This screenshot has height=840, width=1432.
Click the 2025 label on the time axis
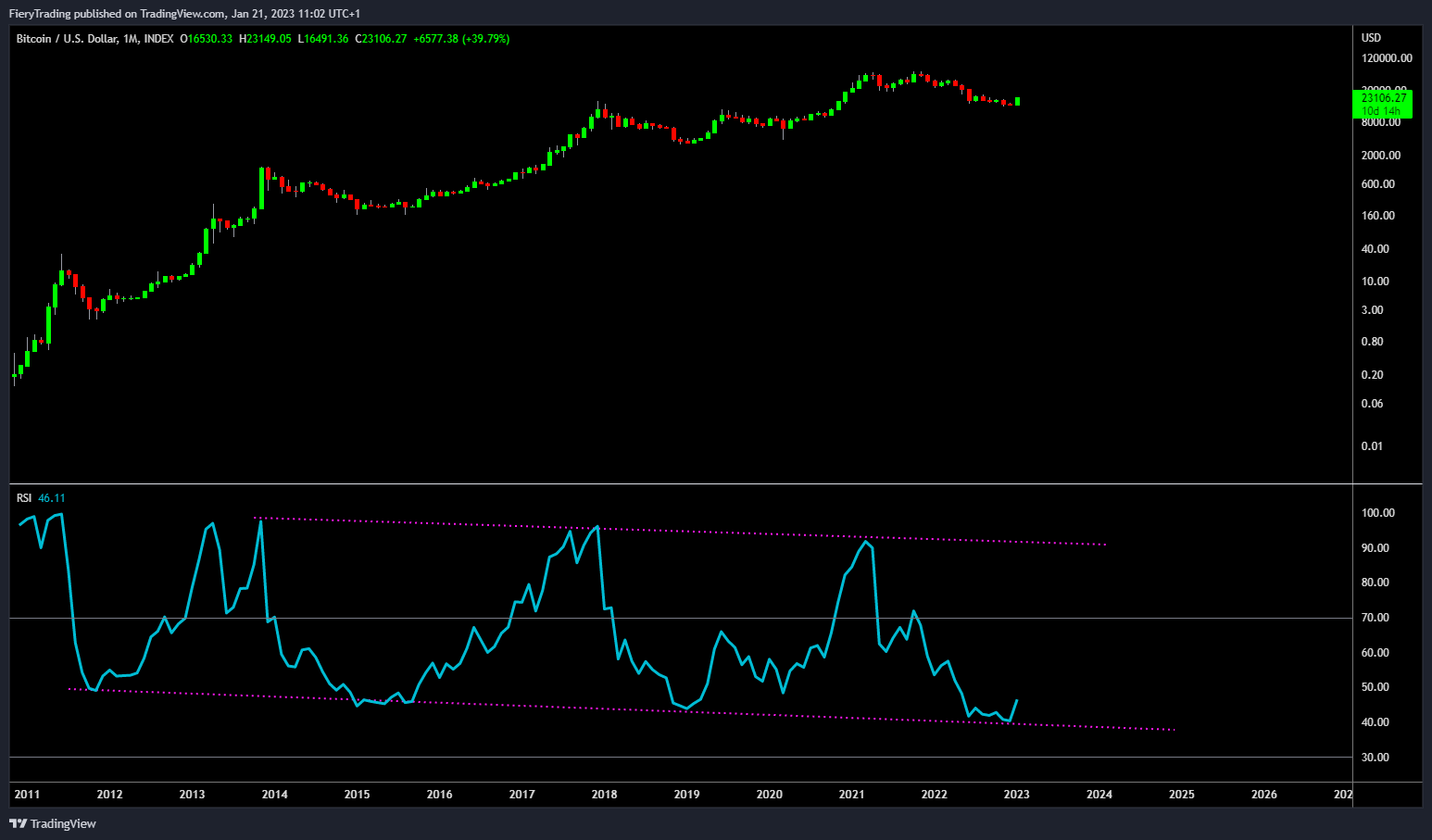pyautogui.click(x=1181, y=795)
